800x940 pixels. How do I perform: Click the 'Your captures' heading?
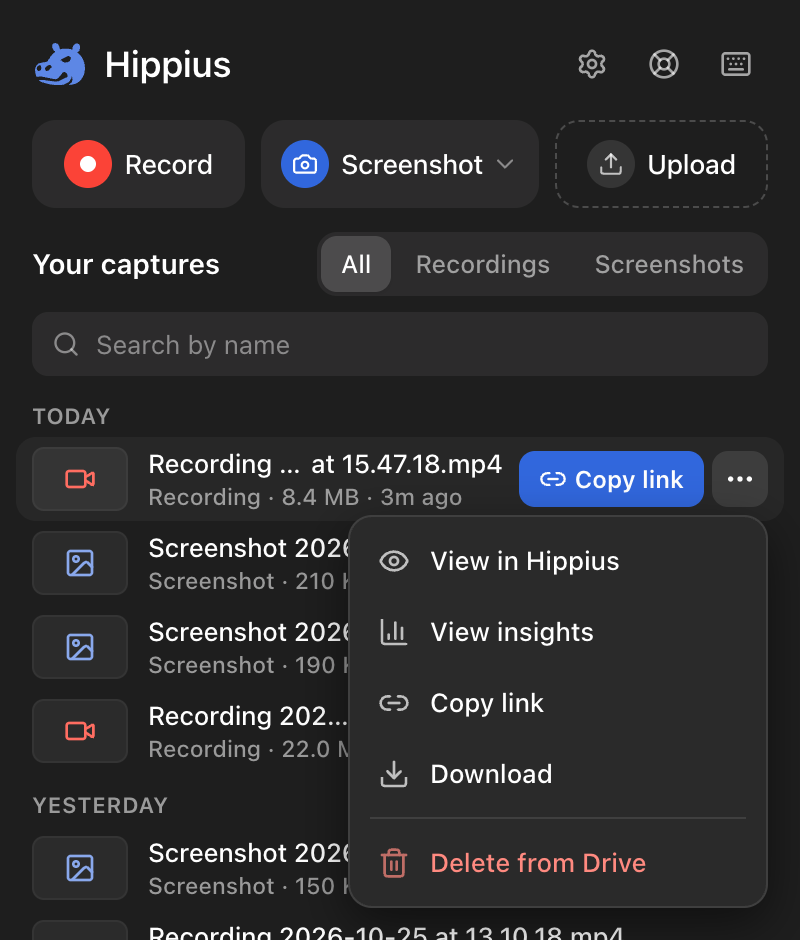point(126,264)
